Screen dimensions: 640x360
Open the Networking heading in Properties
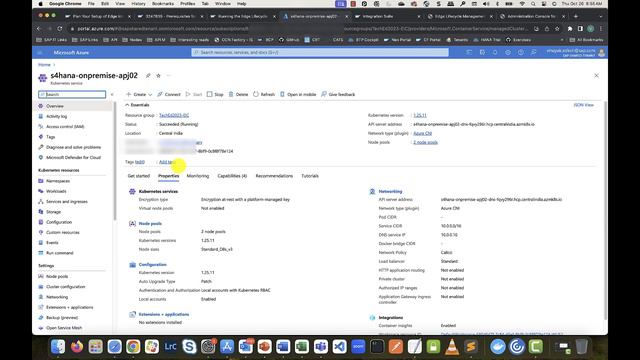(x=390, y=191)
